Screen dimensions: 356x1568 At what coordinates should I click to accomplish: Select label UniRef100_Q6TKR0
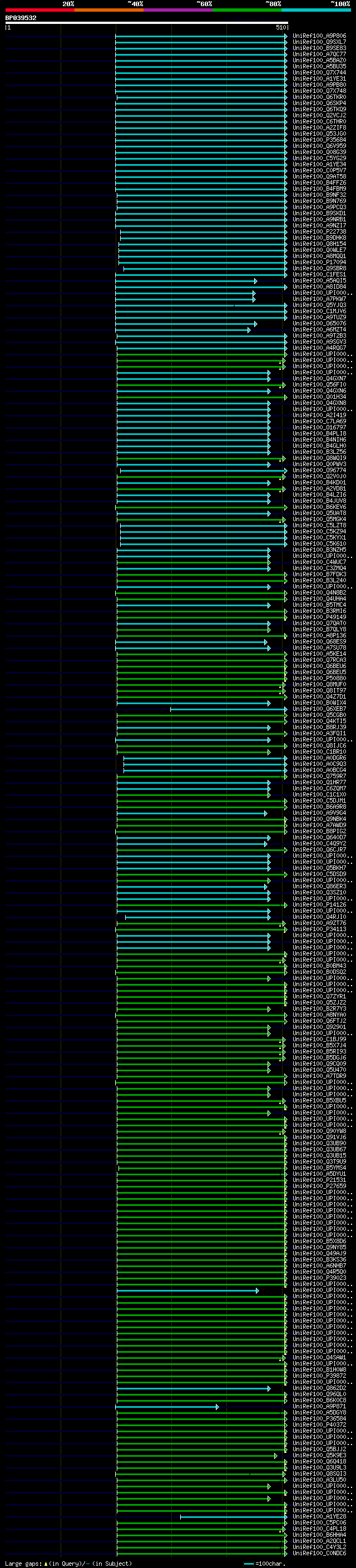coord(319,97)
